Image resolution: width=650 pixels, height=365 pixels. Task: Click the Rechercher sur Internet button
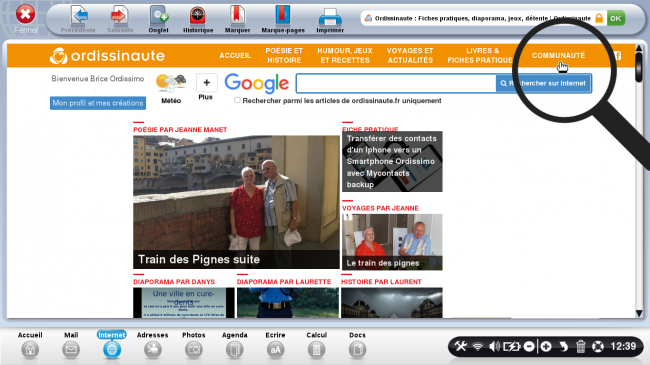pyautogui.click(x=543, y=83)
